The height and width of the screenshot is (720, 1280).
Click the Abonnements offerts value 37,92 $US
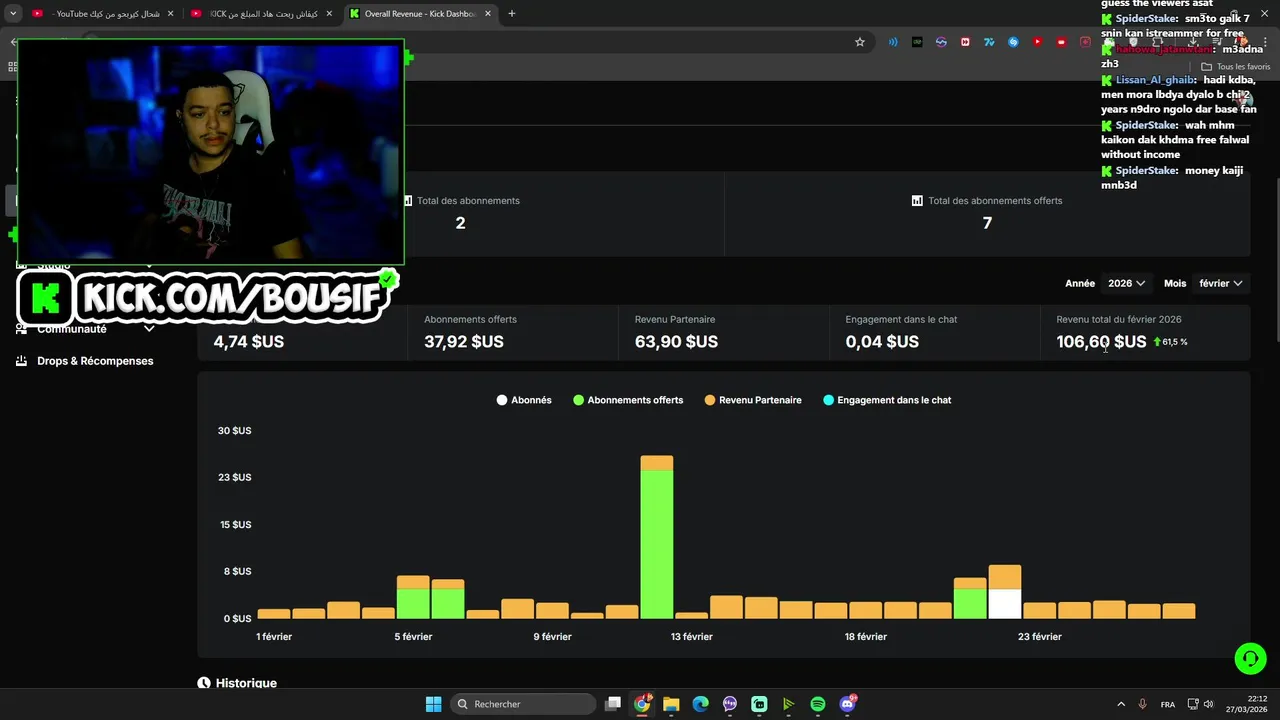(x=464, y=342)
